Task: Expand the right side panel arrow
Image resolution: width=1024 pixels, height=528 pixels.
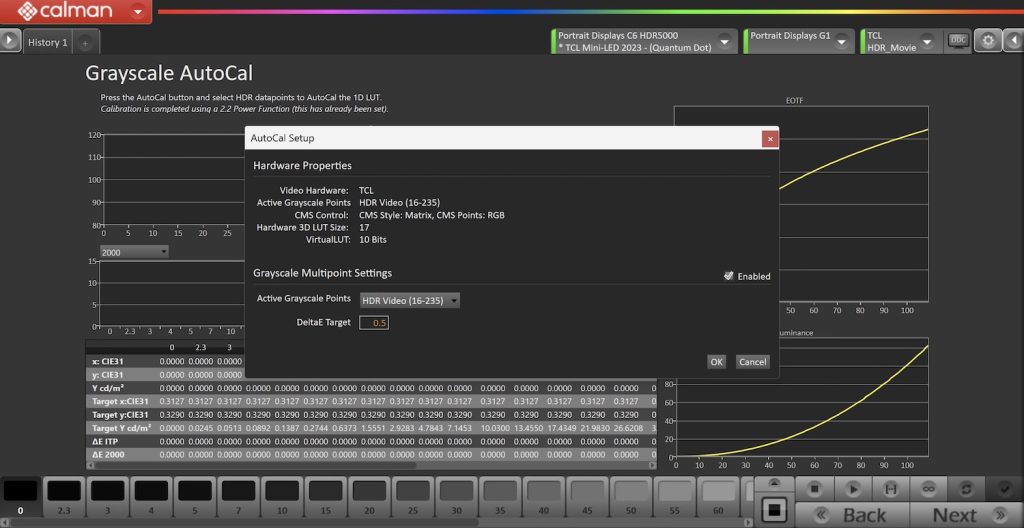Action: pos(1014,41)
